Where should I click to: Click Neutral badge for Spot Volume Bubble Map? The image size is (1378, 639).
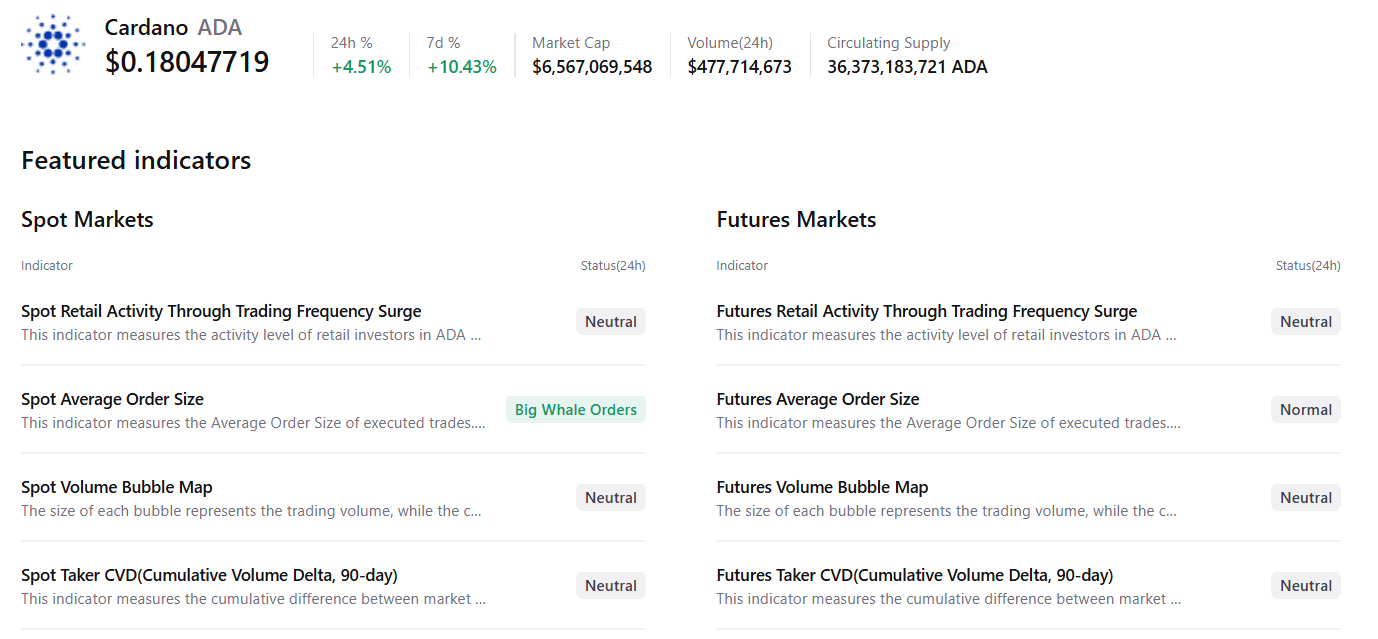click(x=611, y=498)
